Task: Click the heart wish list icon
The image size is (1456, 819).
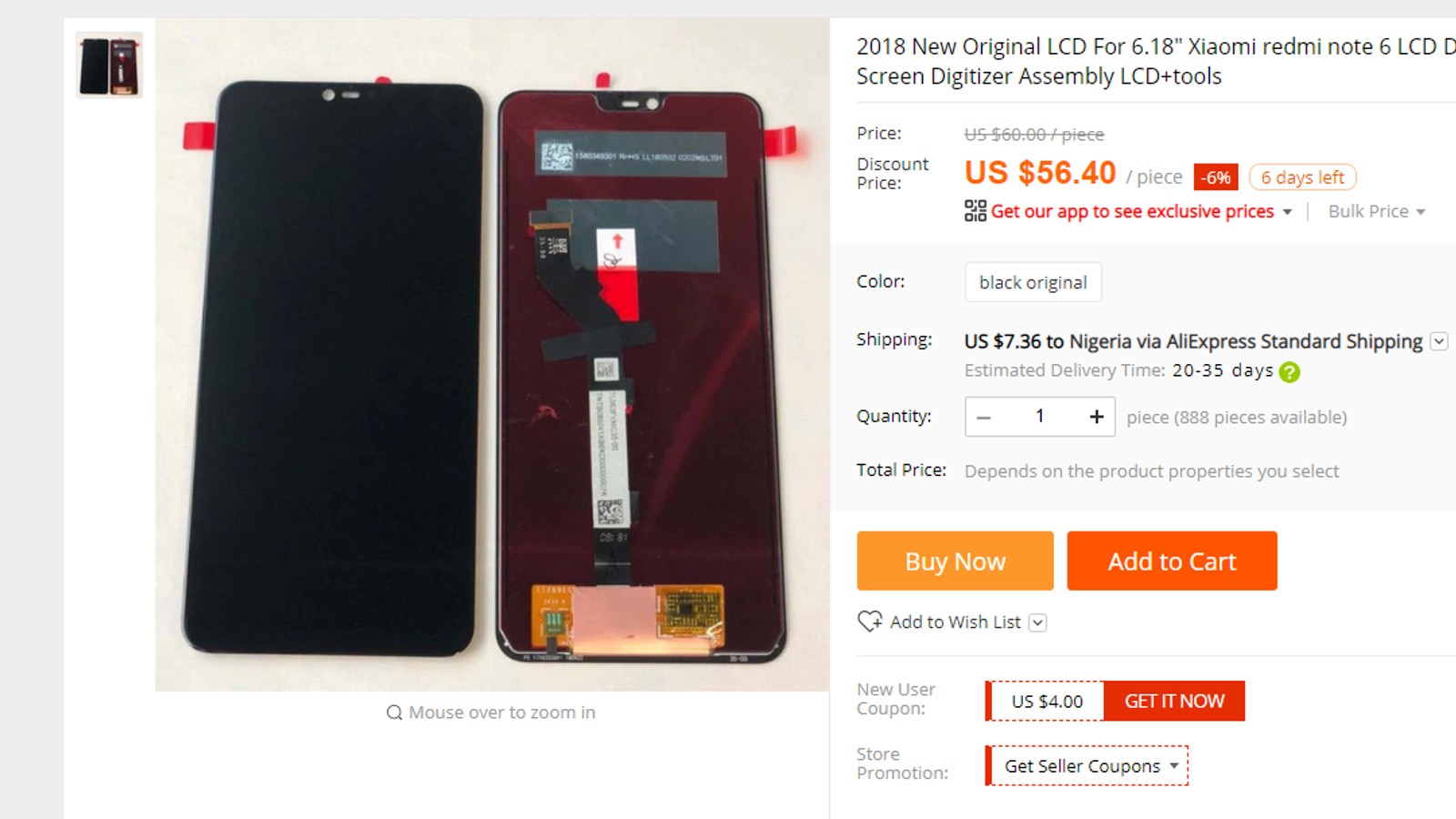Action: (x=870, y=622)
